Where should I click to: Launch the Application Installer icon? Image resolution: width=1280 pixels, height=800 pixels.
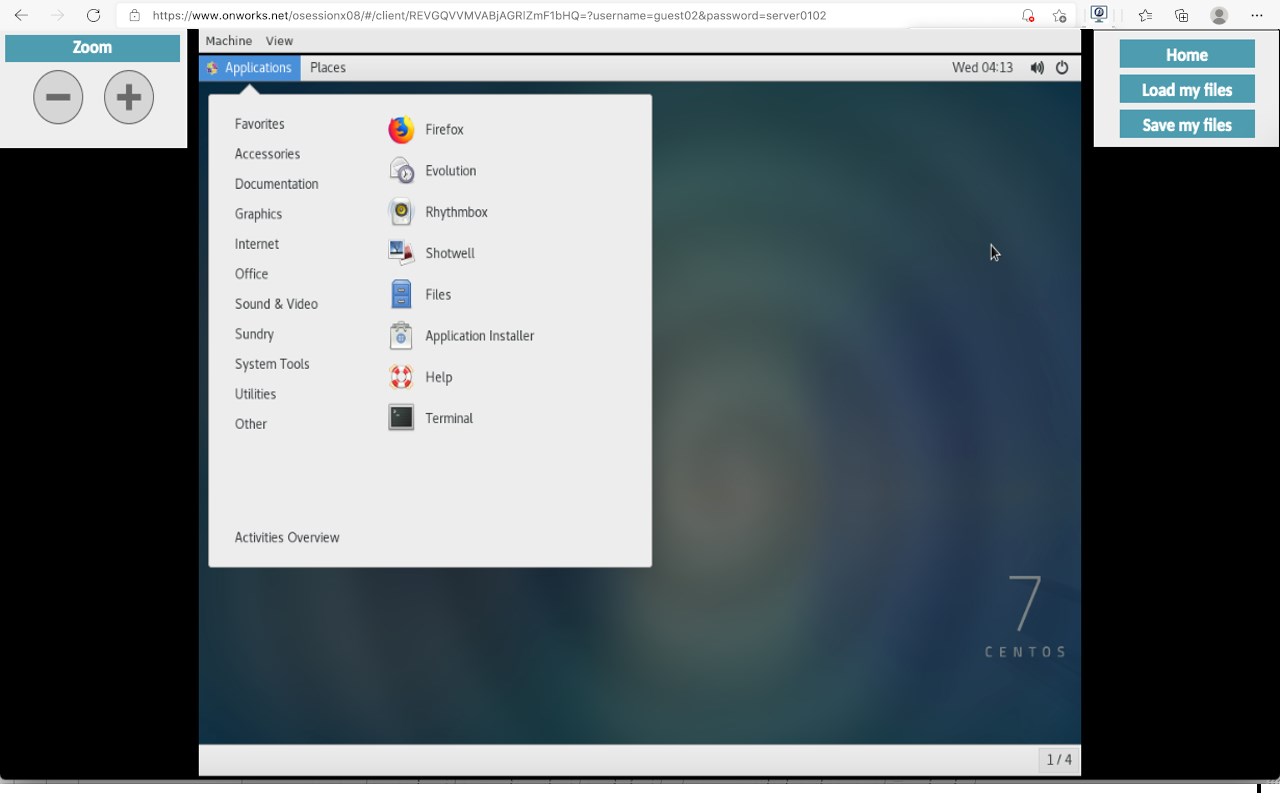pos(401,336)
